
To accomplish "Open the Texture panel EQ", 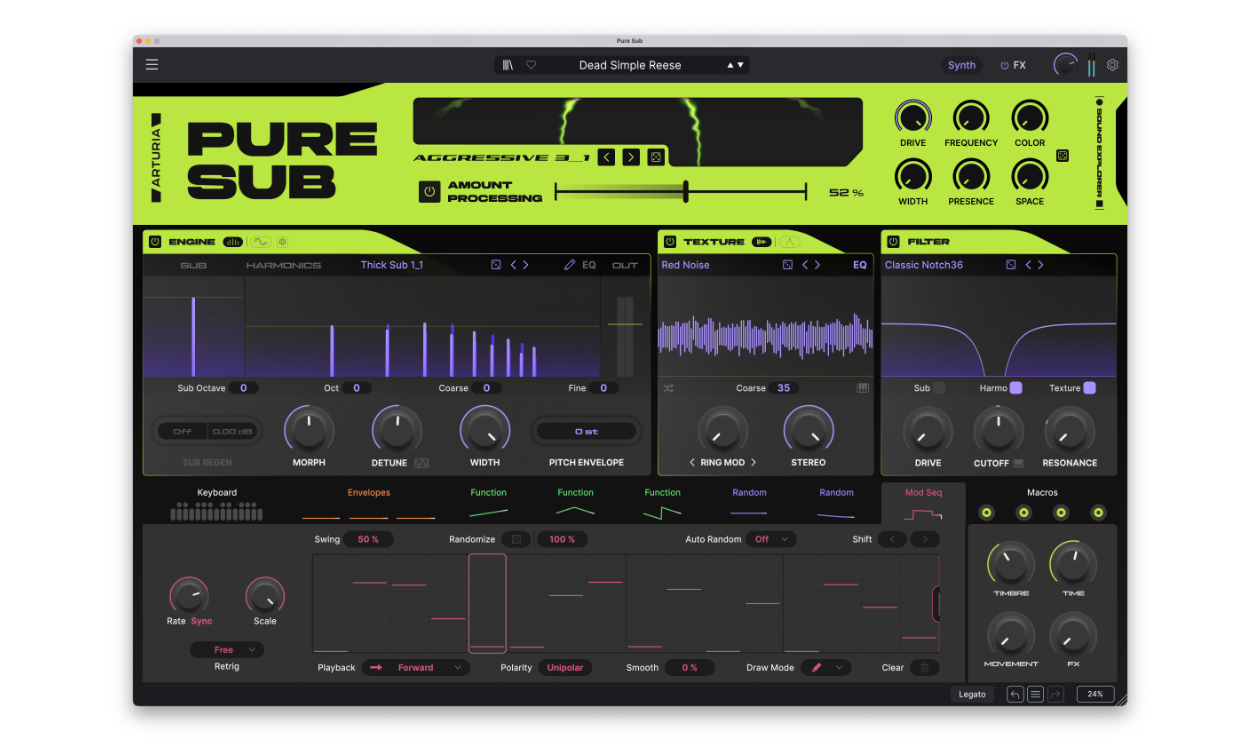I will click(x=860, y=265).
